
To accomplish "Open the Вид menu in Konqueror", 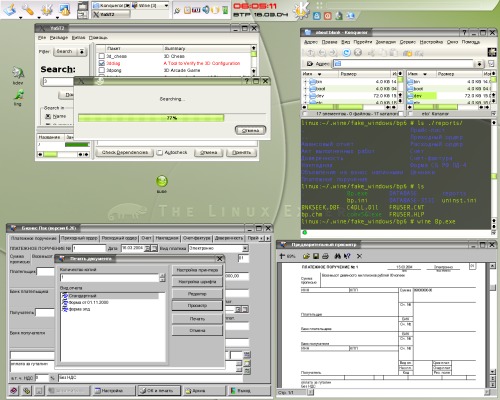I will point(346,42).
